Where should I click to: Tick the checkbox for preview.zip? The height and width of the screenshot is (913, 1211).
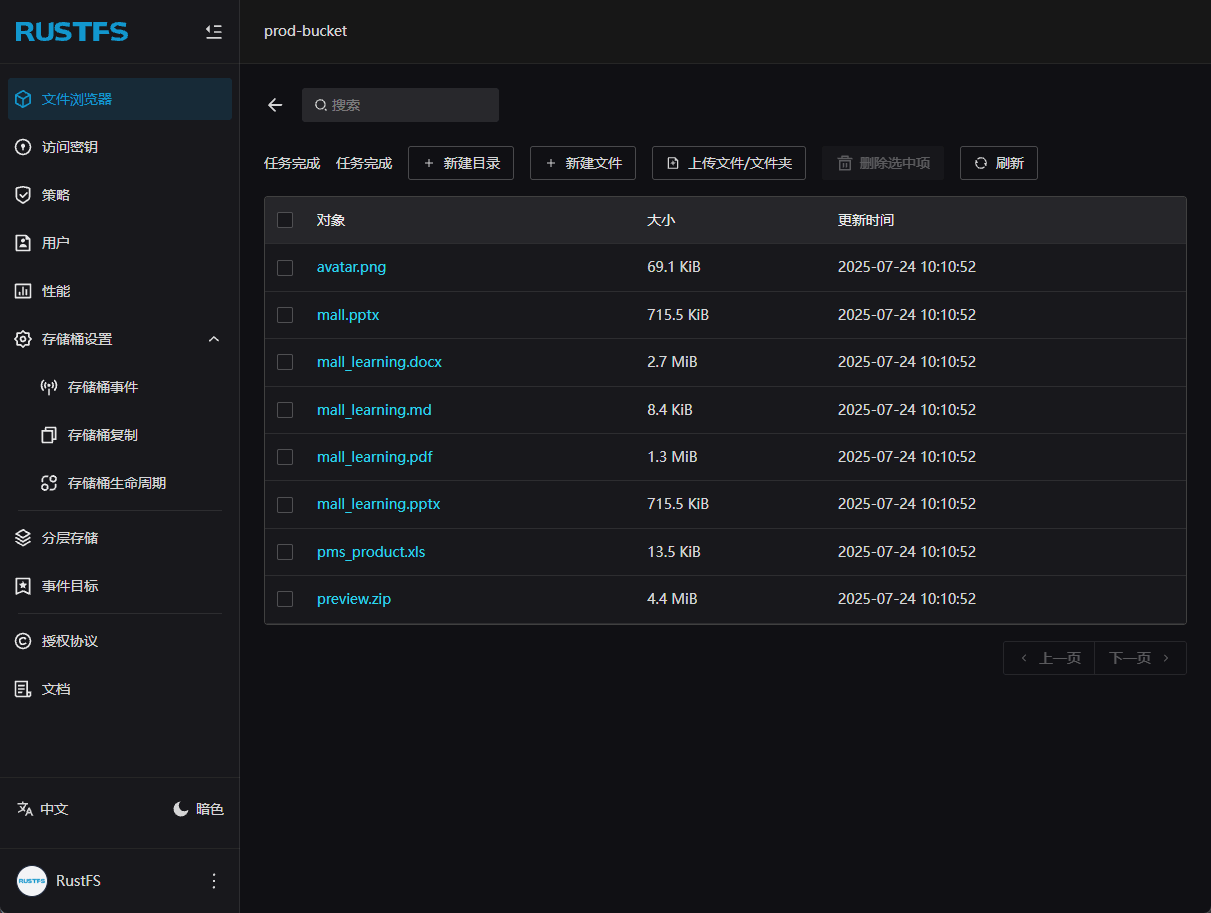coord(285,599)
